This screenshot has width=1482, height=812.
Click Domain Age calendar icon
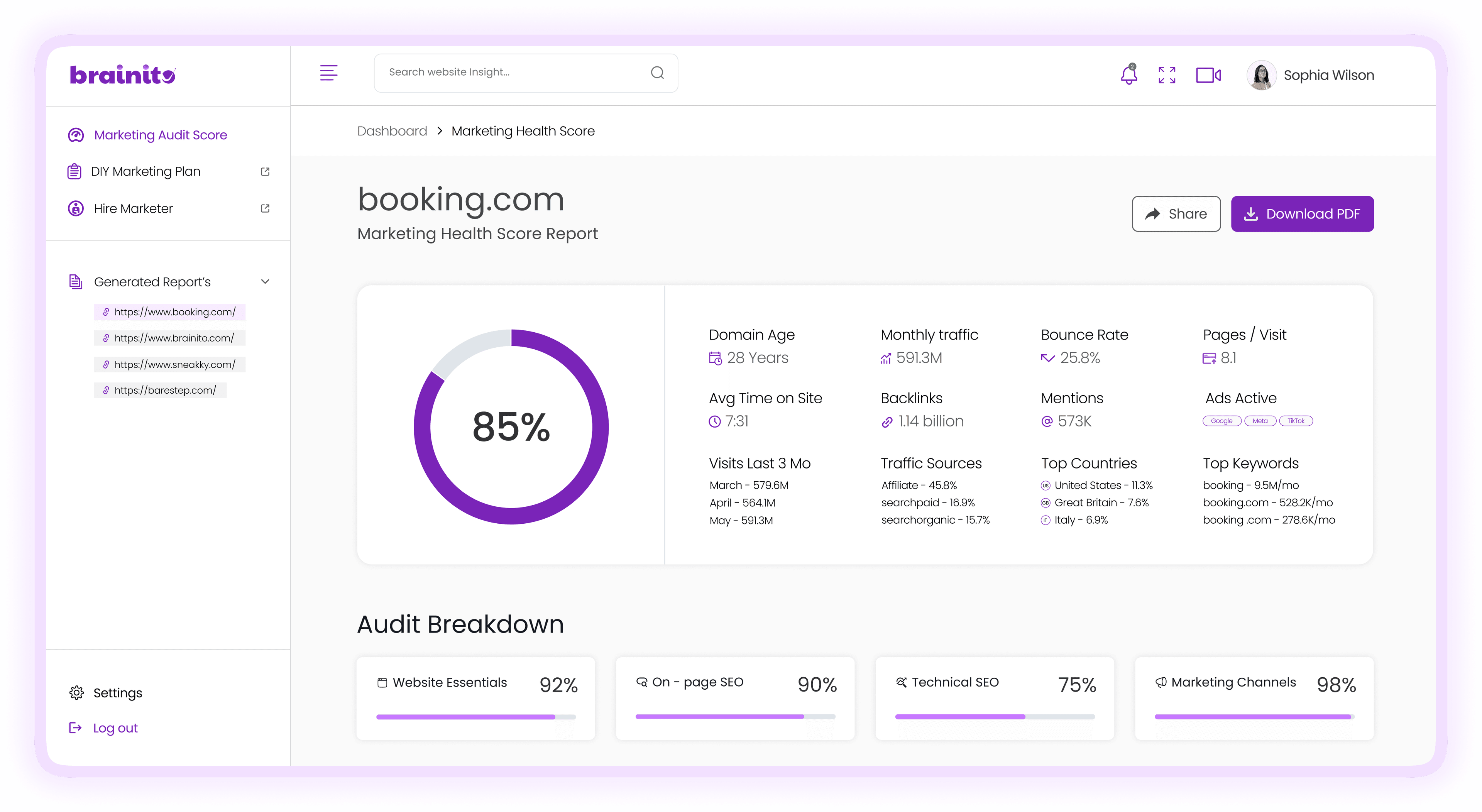click(715, 358)
